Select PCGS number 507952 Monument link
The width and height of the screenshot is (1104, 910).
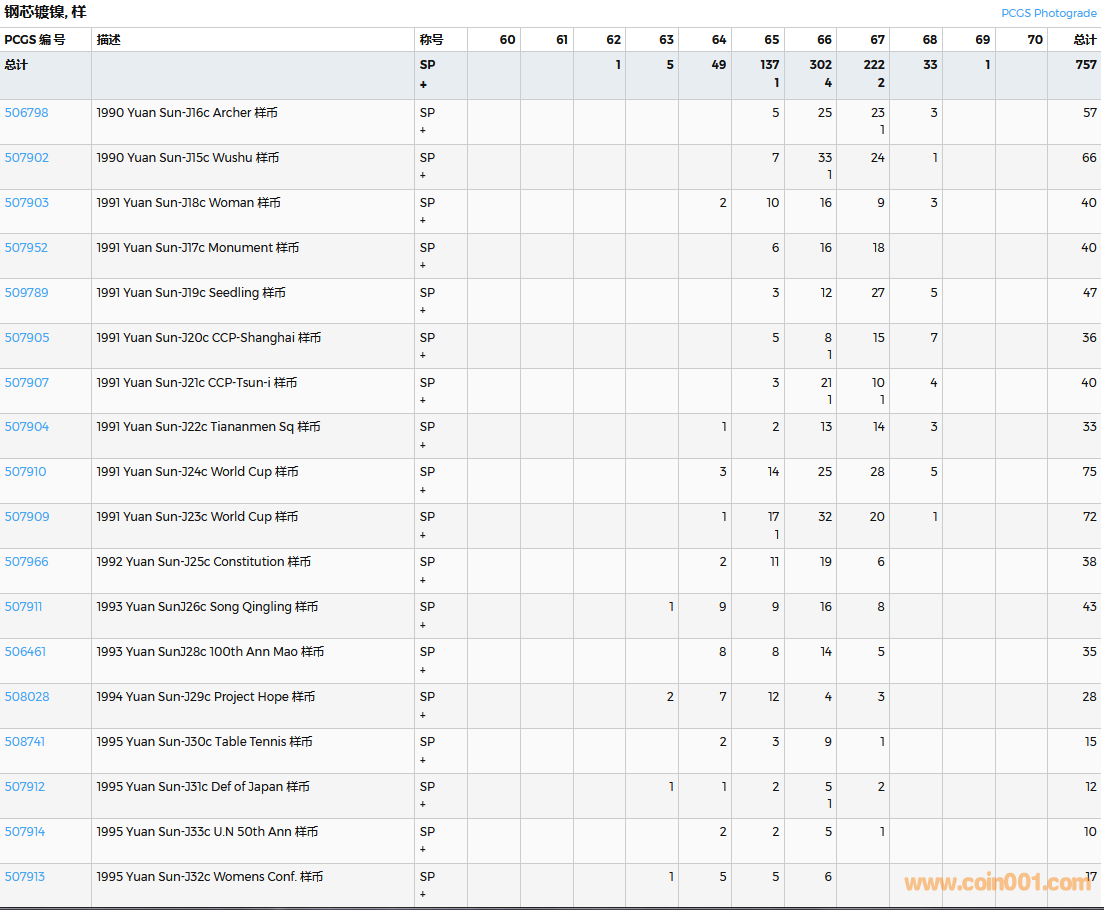click(26, 248)
